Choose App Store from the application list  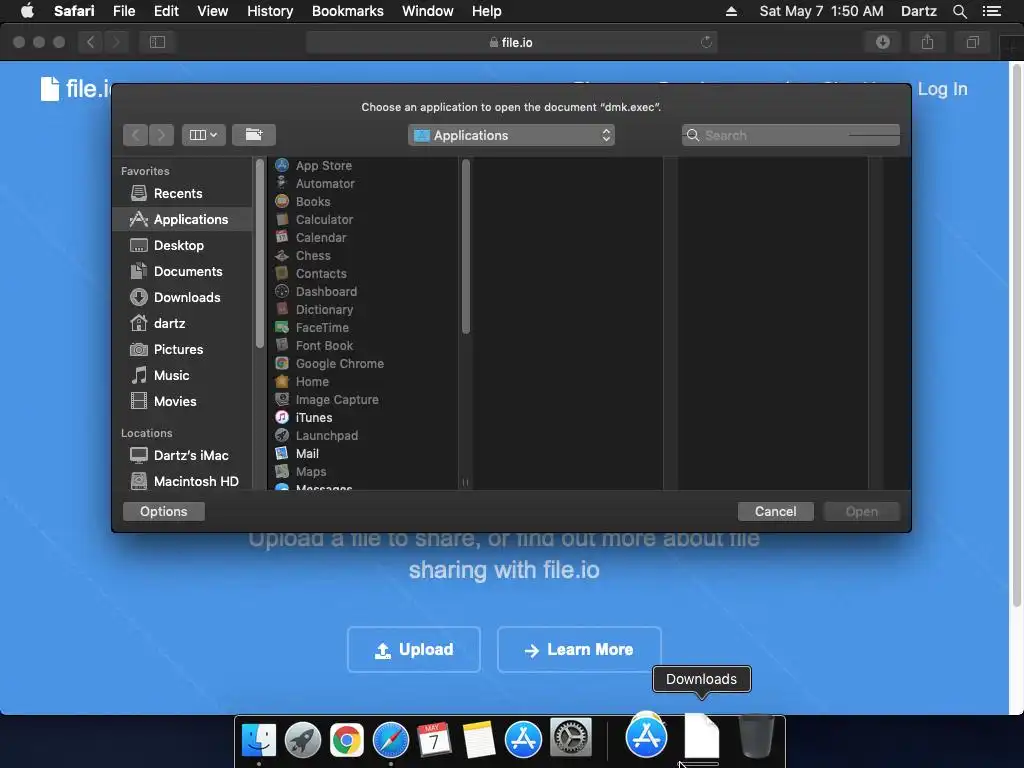[x=363, y=166]
